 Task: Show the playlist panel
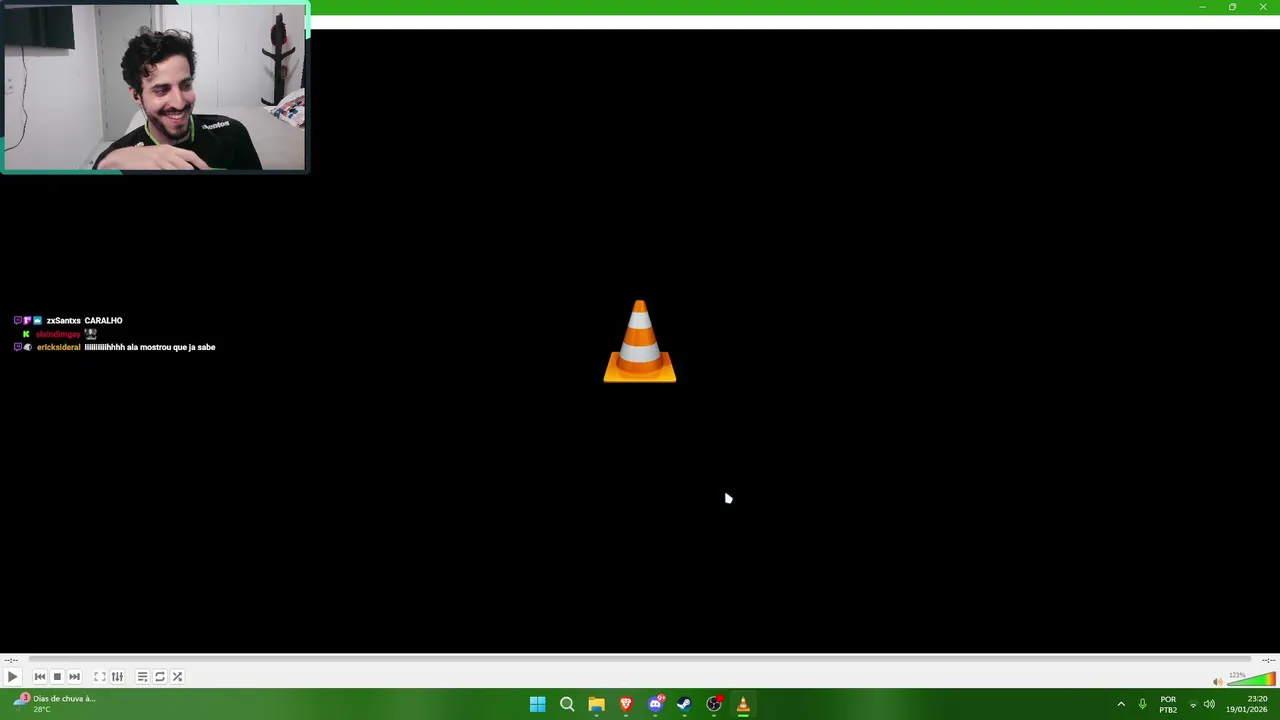coord(142,677)
